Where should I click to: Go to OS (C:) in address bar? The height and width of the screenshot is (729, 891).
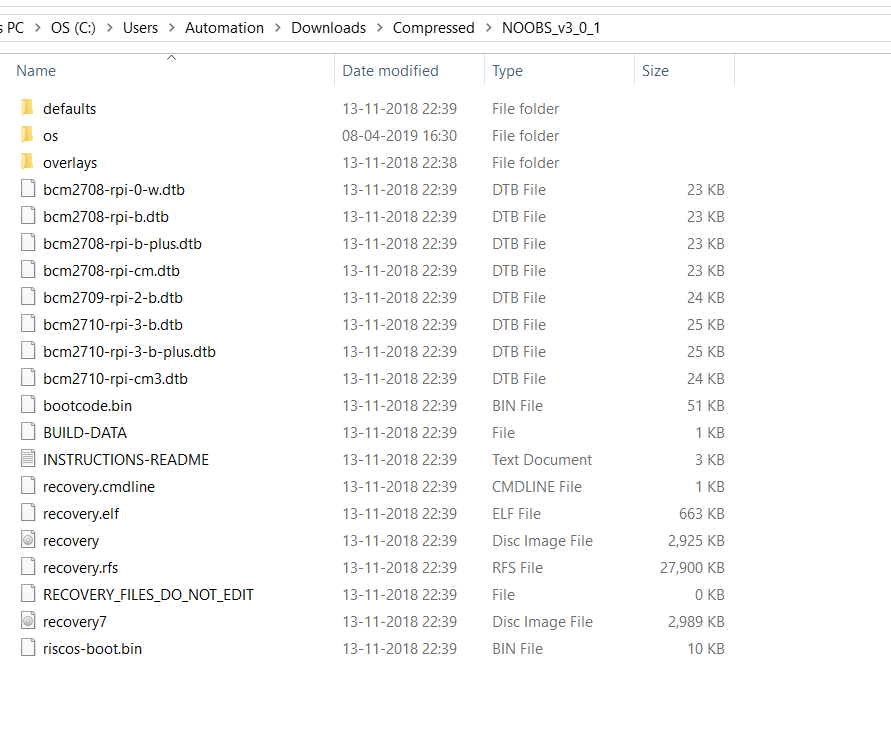[73, 27]
